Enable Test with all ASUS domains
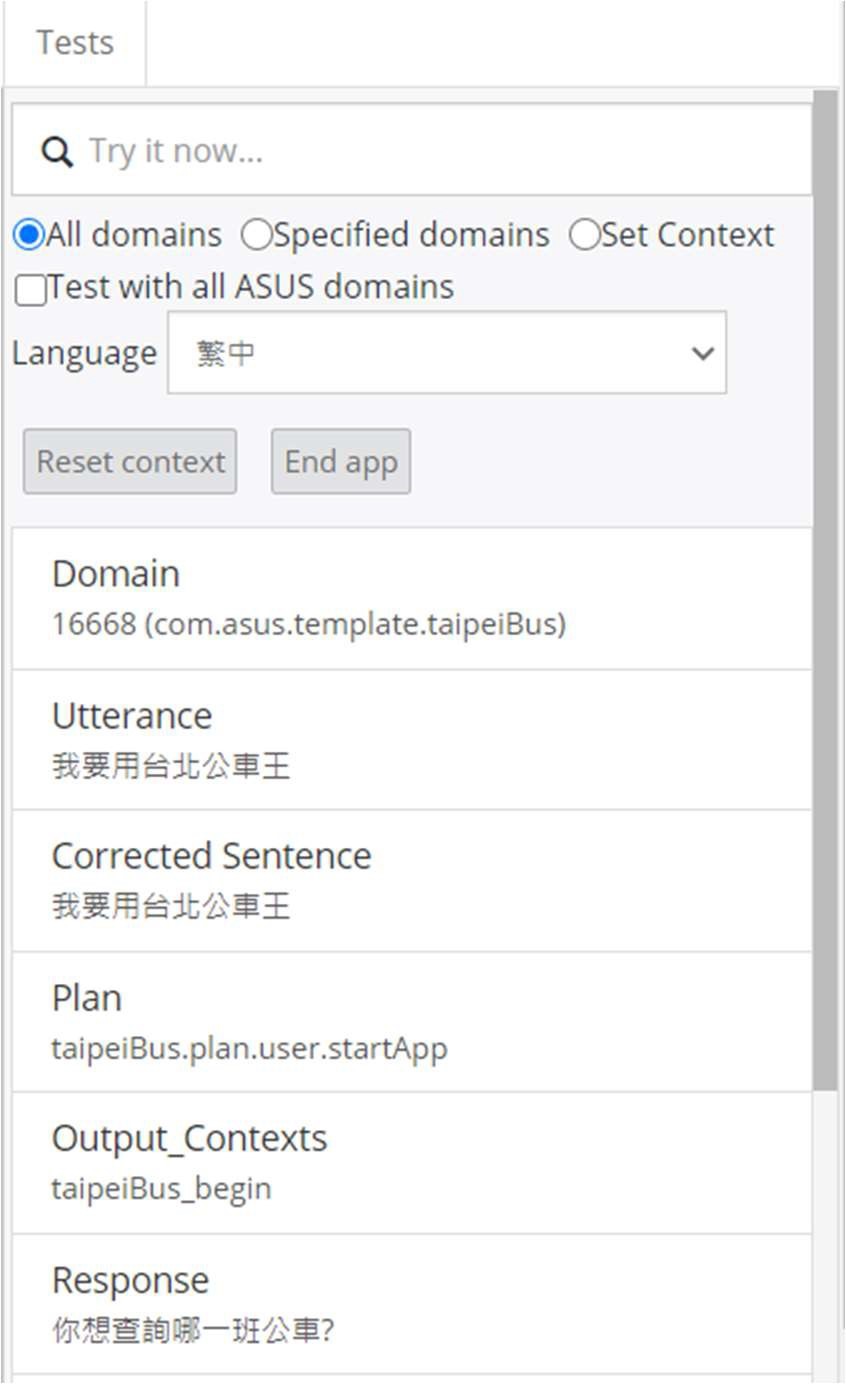The height and width of the screenshot is (1384, 846). pos(31,291)
